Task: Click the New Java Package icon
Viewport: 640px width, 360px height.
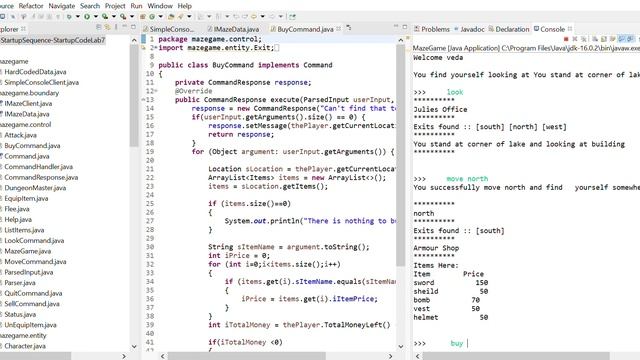Action: 142,17
